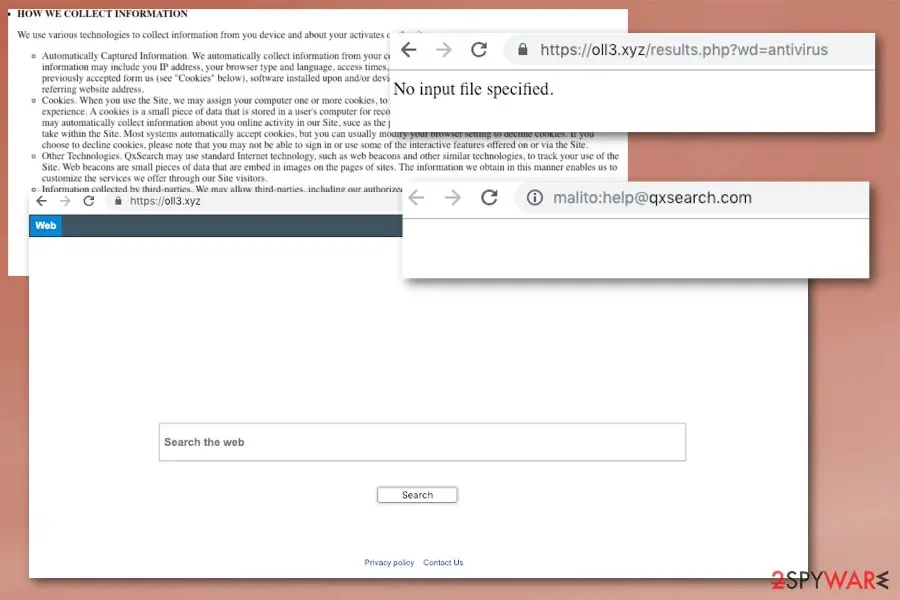Go back in the oll3.xyz/results.php browser window
The image size is (900, 600).
click(x=409, y=50)
